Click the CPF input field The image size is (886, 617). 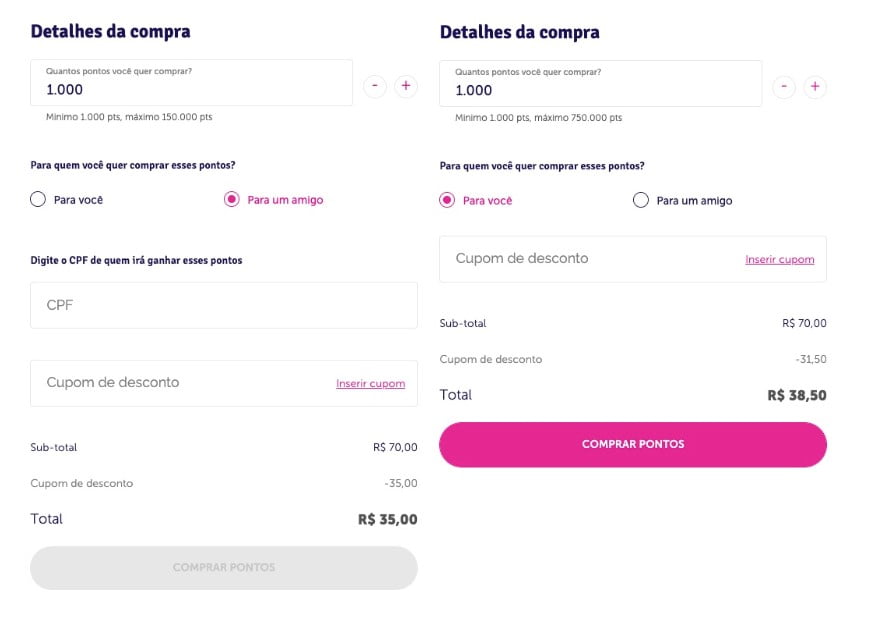click(x=223, y=305)
